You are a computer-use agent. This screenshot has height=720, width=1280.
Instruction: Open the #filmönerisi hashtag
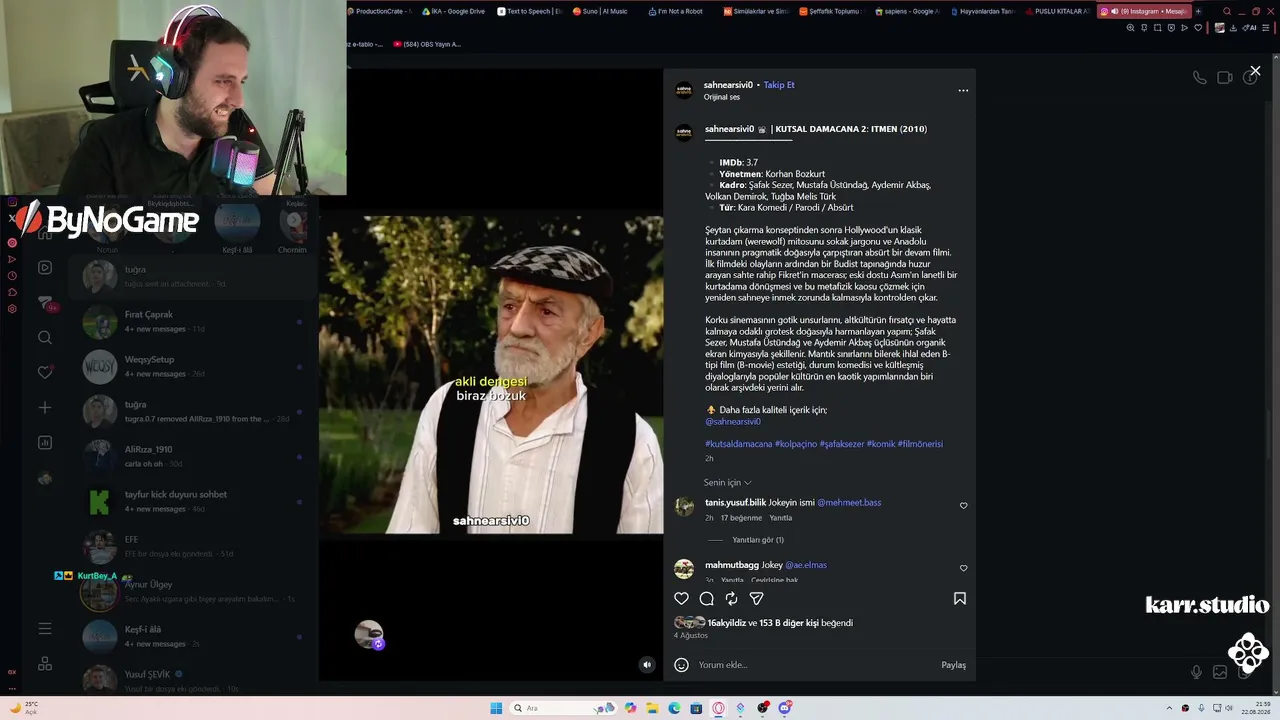pyautogui.click(x=921, y=444)
